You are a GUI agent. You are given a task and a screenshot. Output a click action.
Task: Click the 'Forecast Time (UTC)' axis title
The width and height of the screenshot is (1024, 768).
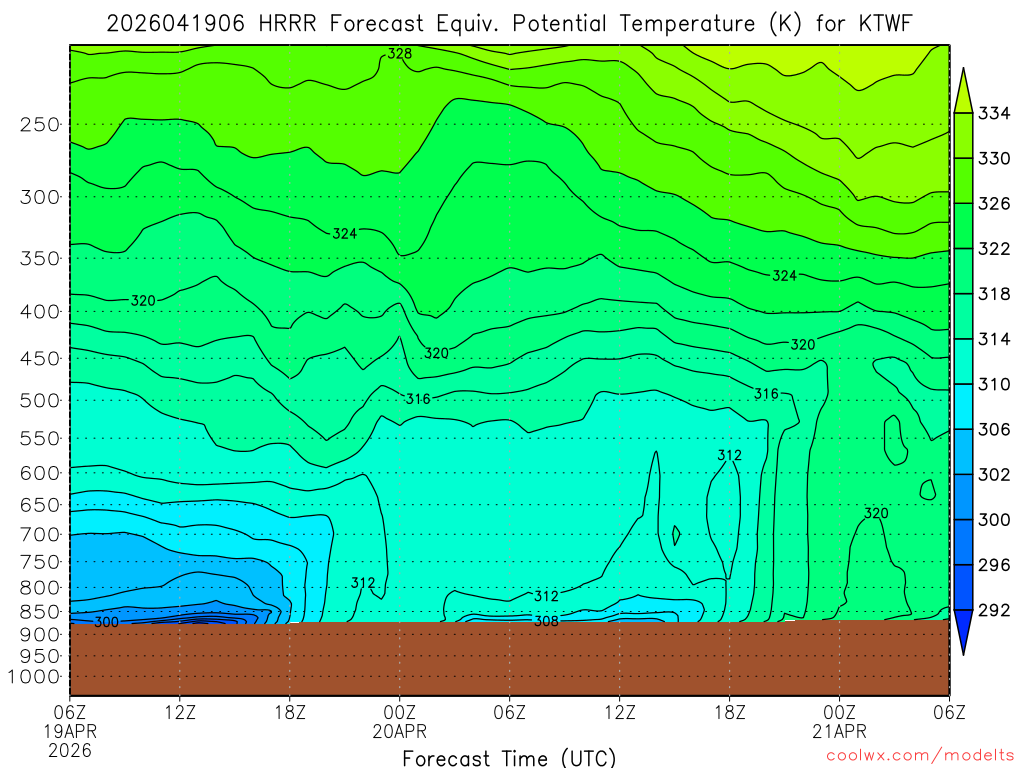coord(509,758)
